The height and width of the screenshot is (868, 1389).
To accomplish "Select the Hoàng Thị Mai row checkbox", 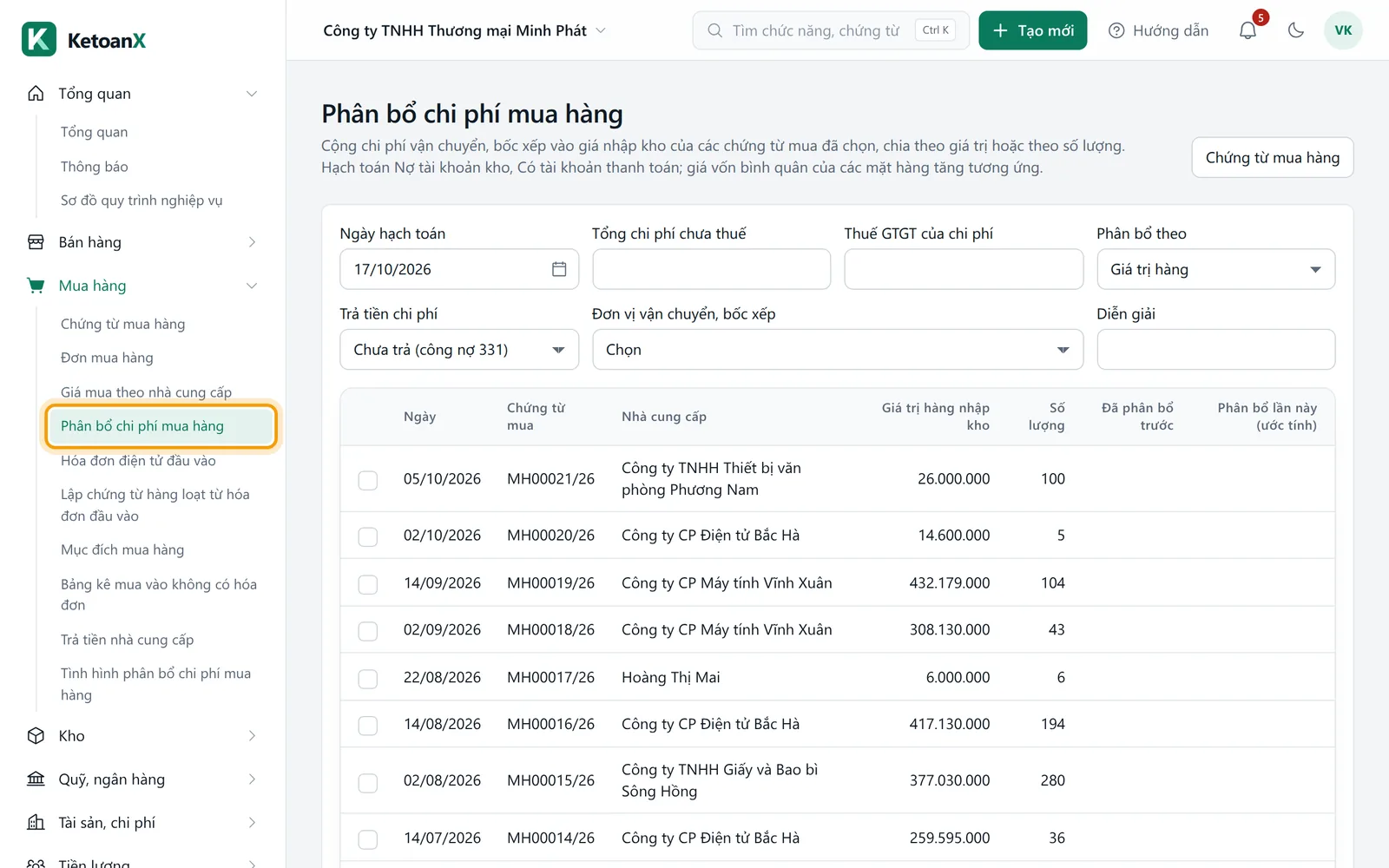I will 368,679.
